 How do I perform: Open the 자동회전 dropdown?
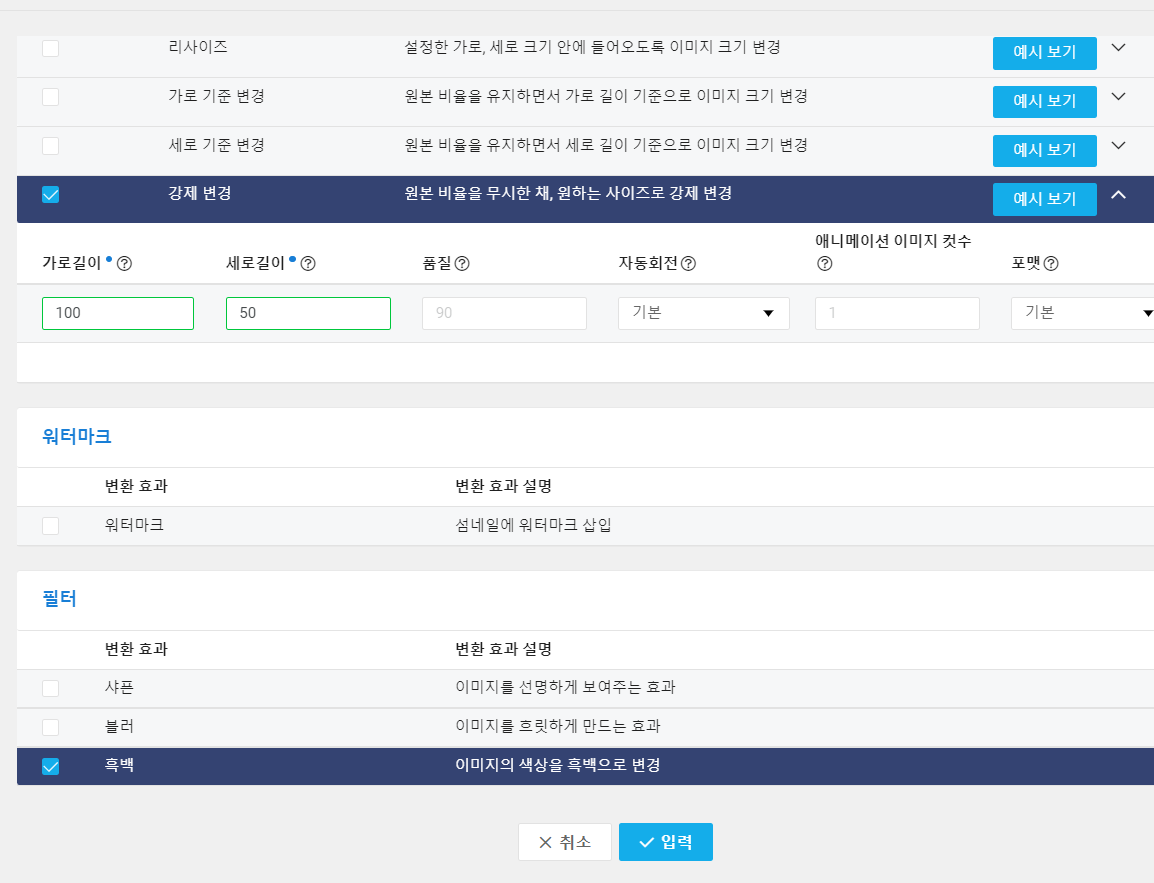coord(703,313)
